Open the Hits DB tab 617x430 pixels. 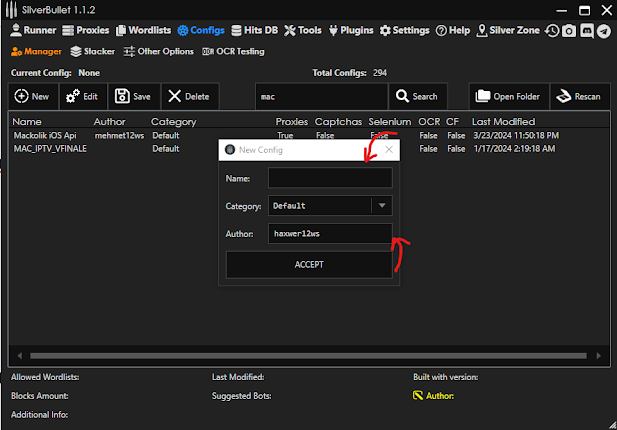click(255, 30)
